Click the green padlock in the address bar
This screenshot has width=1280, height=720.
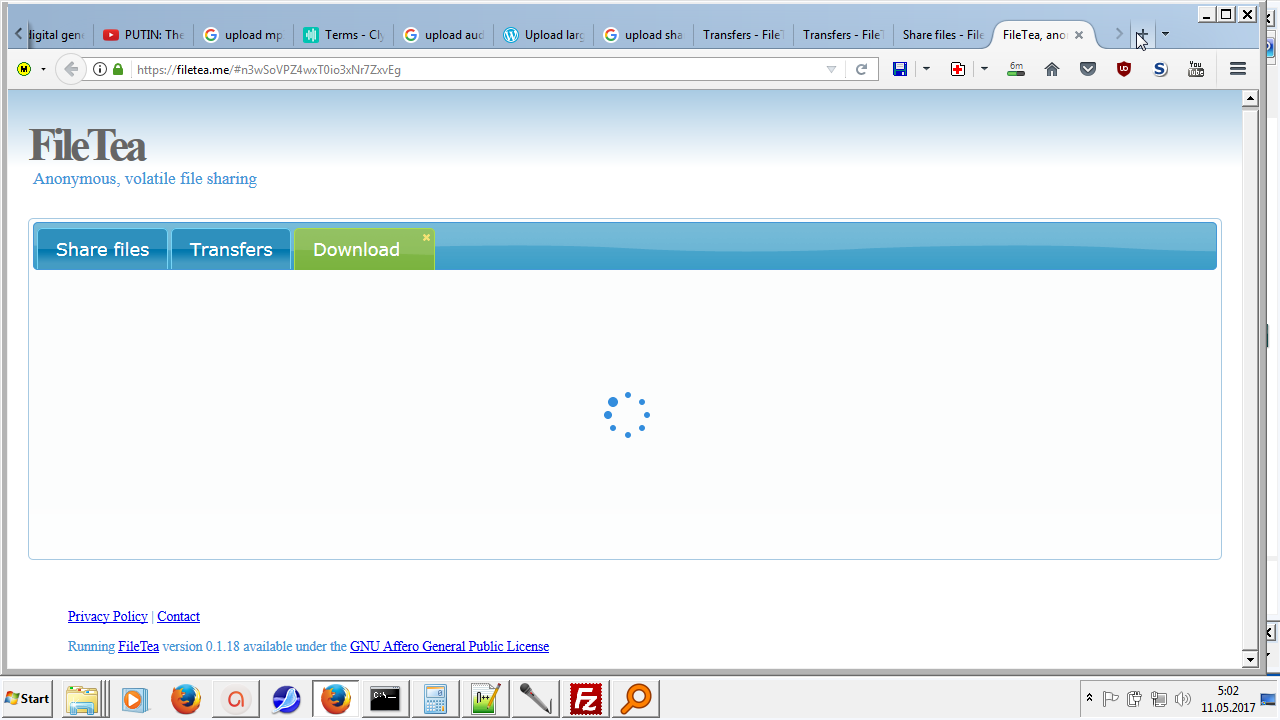pos(118,69)
